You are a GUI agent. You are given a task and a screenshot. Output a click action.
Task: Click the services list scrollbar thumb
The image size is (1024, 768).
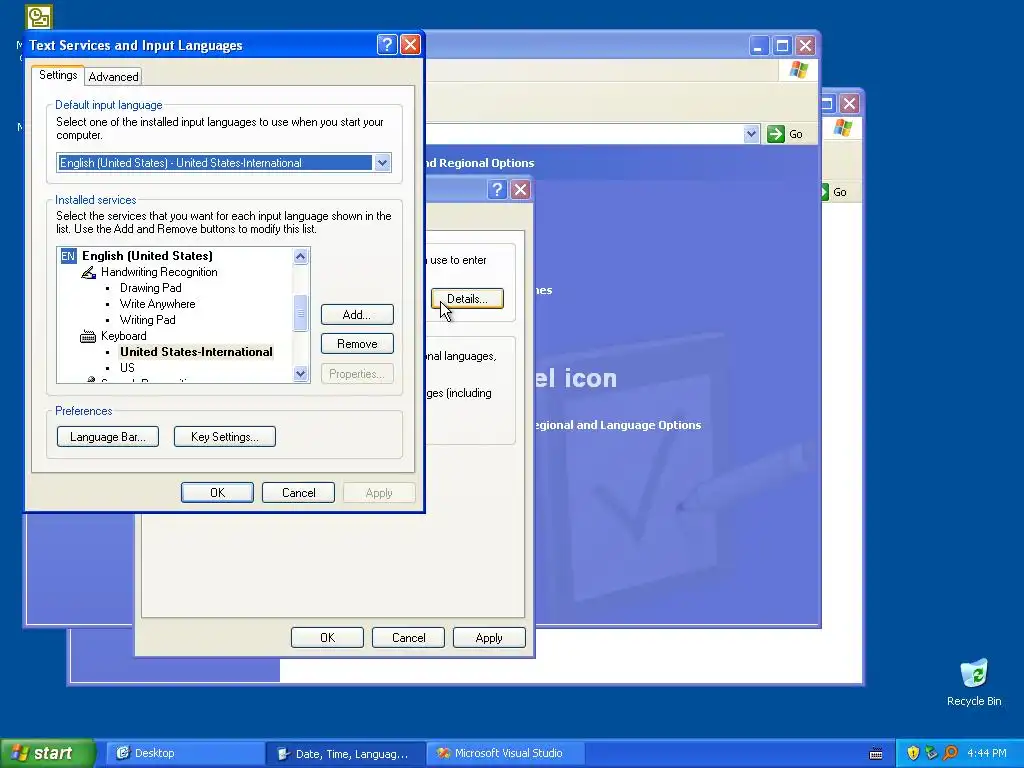pos(300,313)
